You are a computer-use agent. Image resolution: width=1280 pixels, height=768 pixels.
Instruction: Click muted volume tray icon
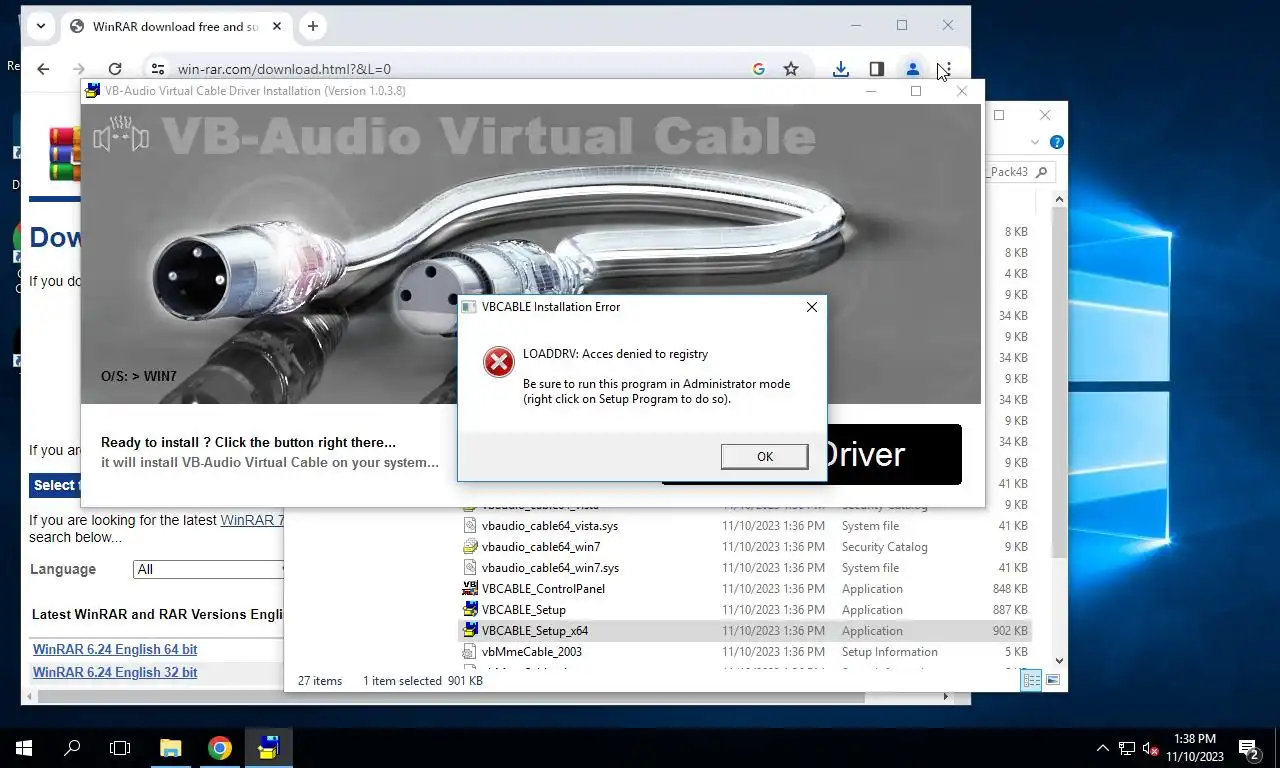[1150, 748]
